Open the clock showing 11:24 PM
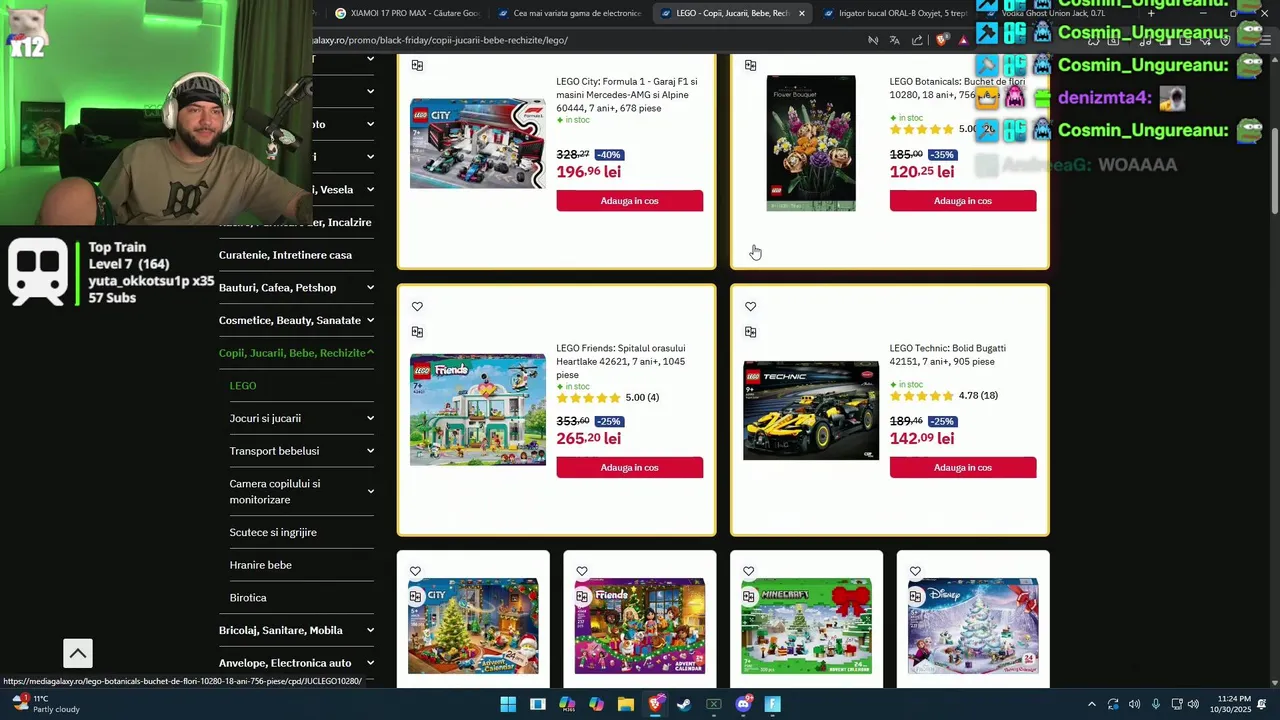The width and height of the screenshot is (1280, 720). coord(1230,704)
